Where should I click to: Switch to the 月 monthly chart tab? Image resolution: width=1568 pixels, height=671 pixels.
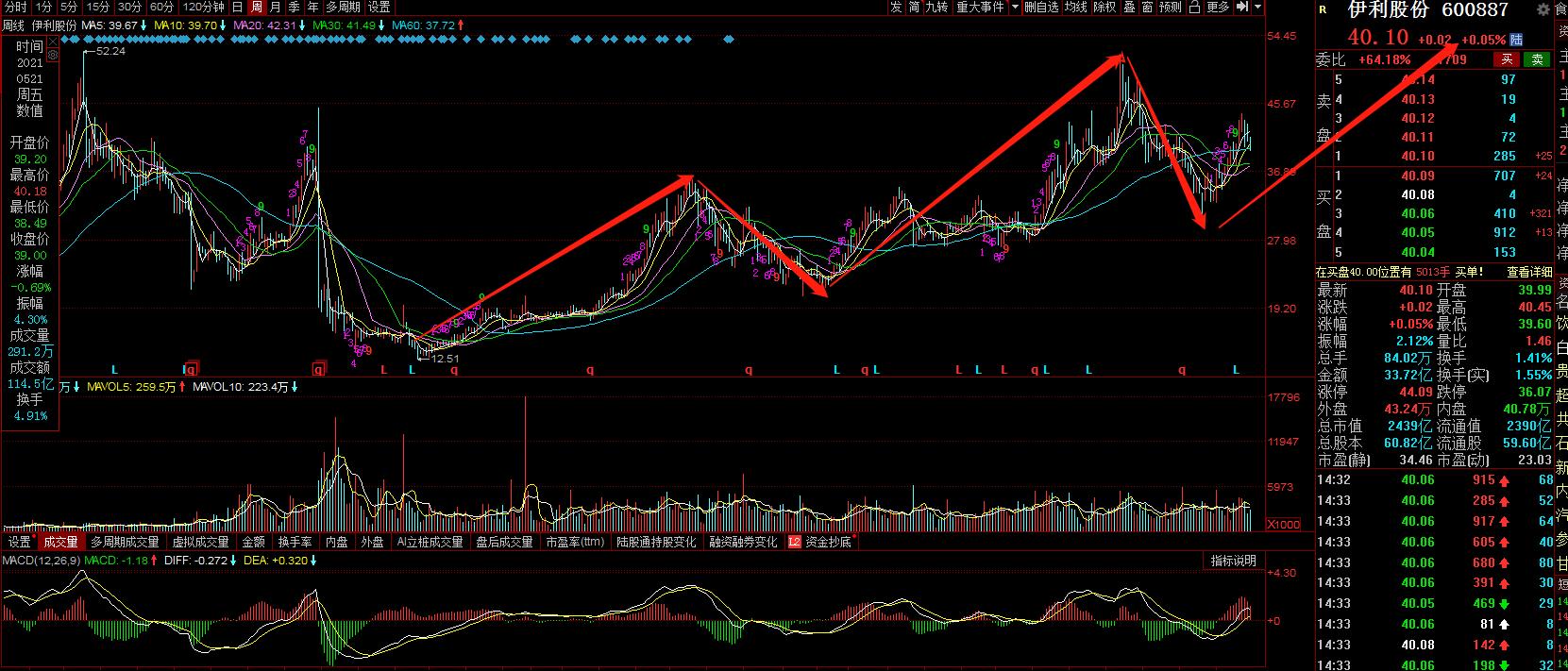[275, 8]
